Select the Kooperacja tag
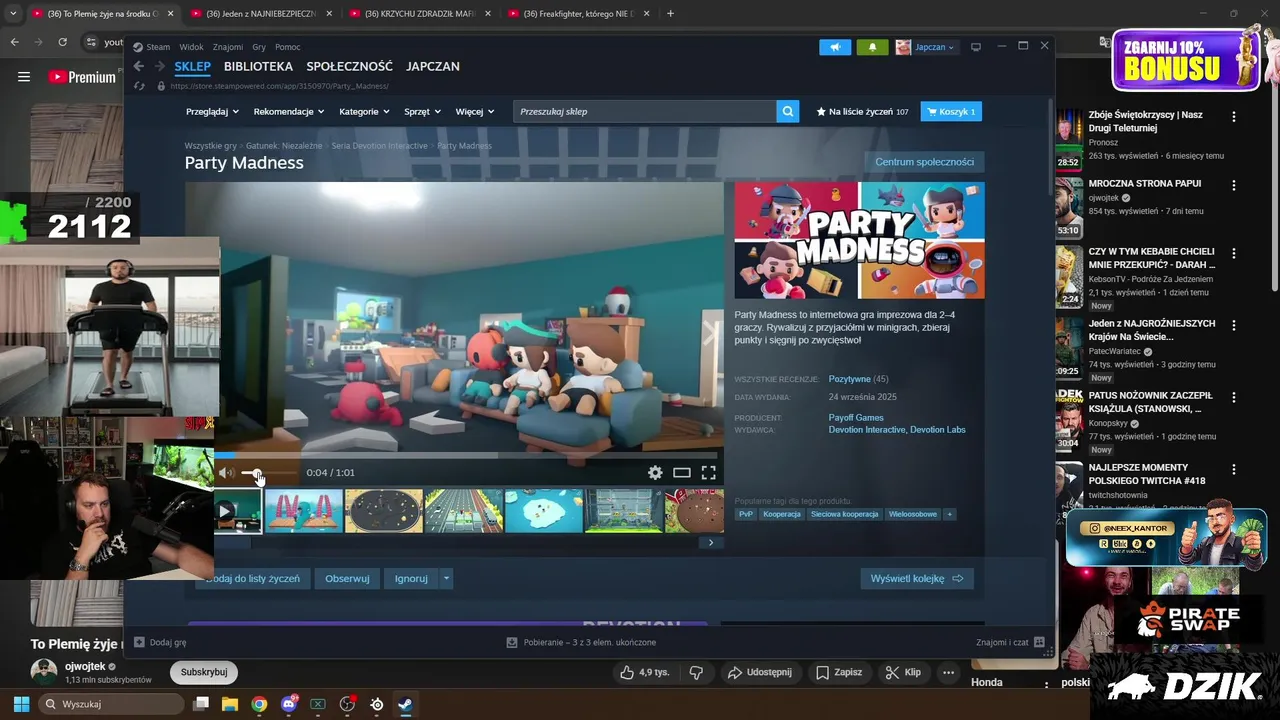The width and height of the screenshot is (1280, 720). [782, 514]
